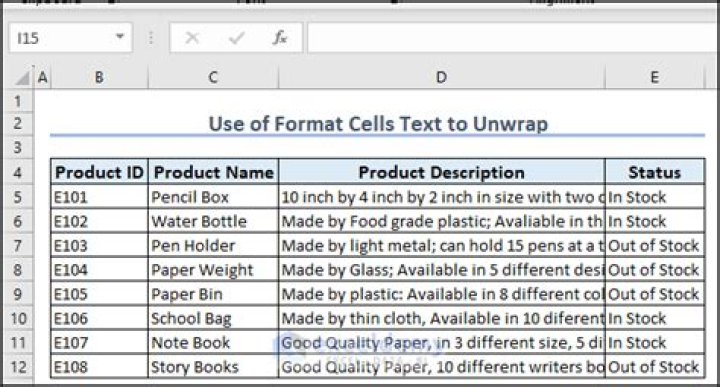720x387 pixels.
Task: Select row 9 header
Action: click(x=17, y=294)
